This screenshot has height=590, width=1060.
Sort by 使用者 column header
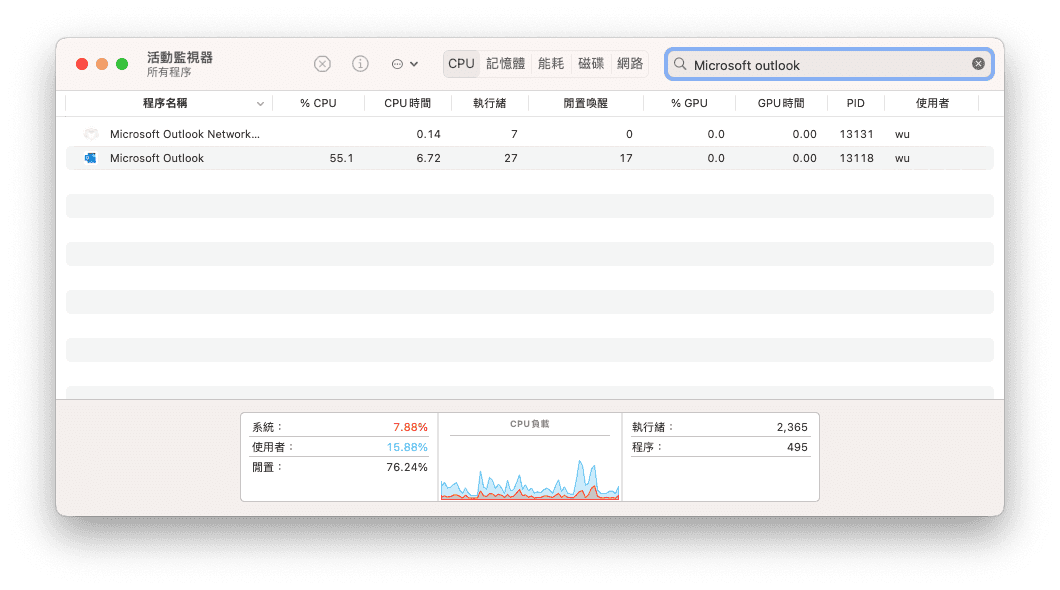pyautogui.click(x=932, y=103)
